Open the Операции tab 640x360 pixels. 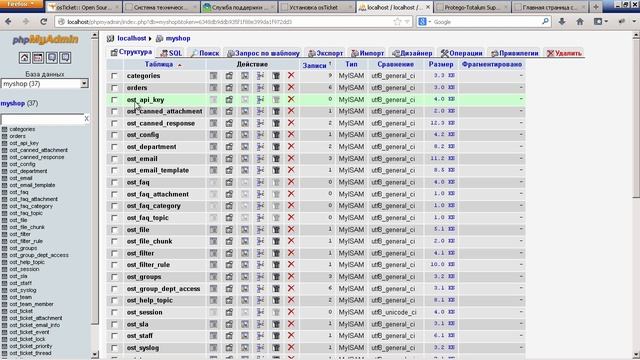[x=462, y=53]
